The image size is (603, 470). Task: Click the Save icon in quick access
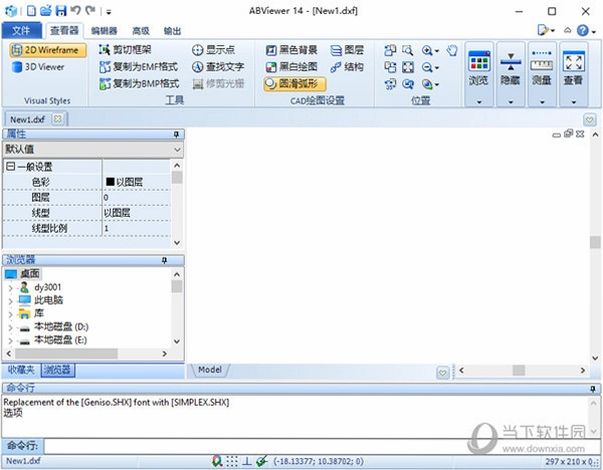pos(61,11)
